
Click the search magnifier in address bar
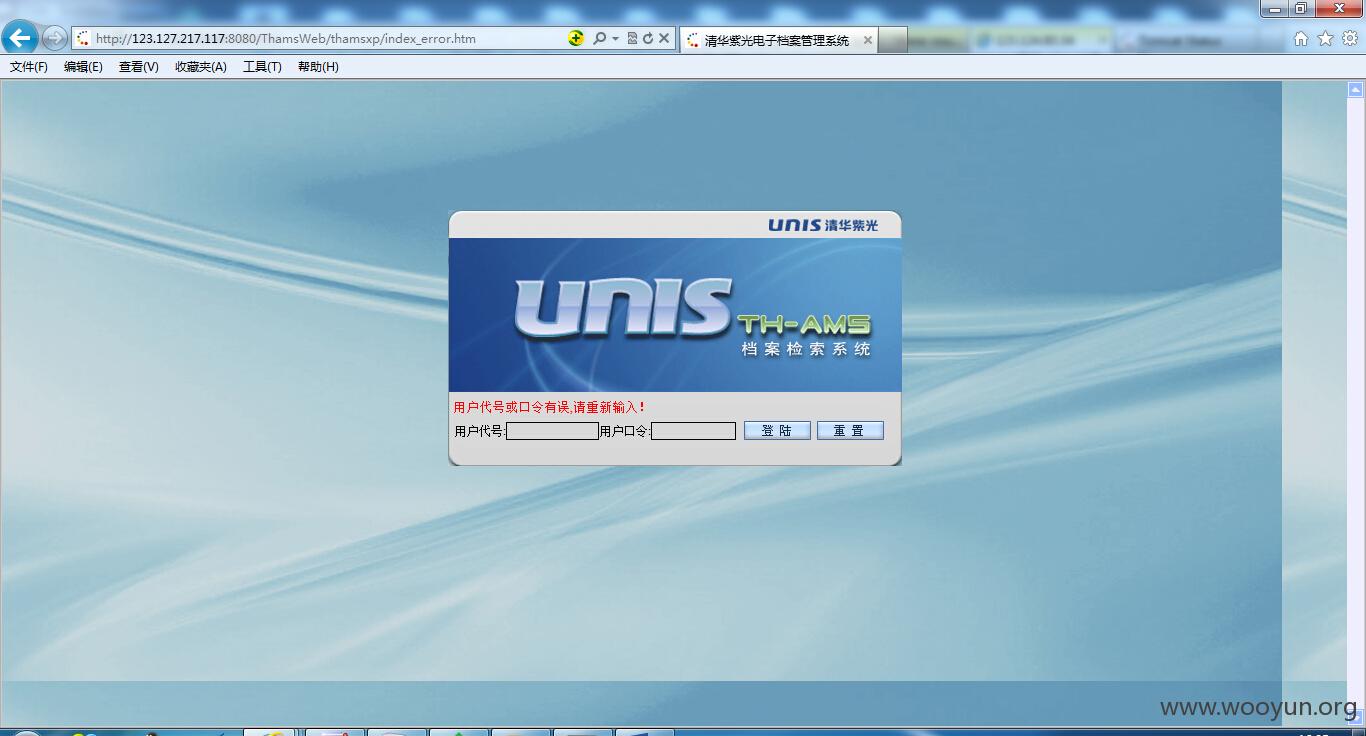598,38
